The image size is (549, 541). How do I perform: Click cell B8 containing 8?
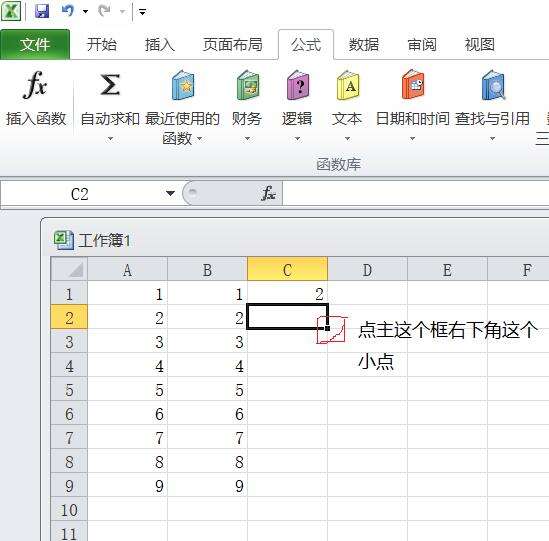point(207,462)
